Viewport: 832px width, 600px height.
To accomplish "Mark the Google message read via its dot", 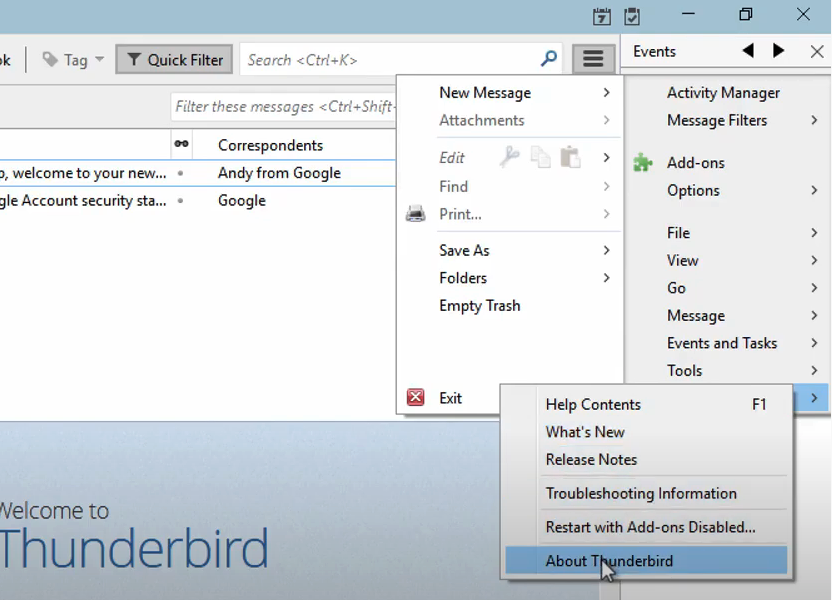I will [x=181, y=200].
